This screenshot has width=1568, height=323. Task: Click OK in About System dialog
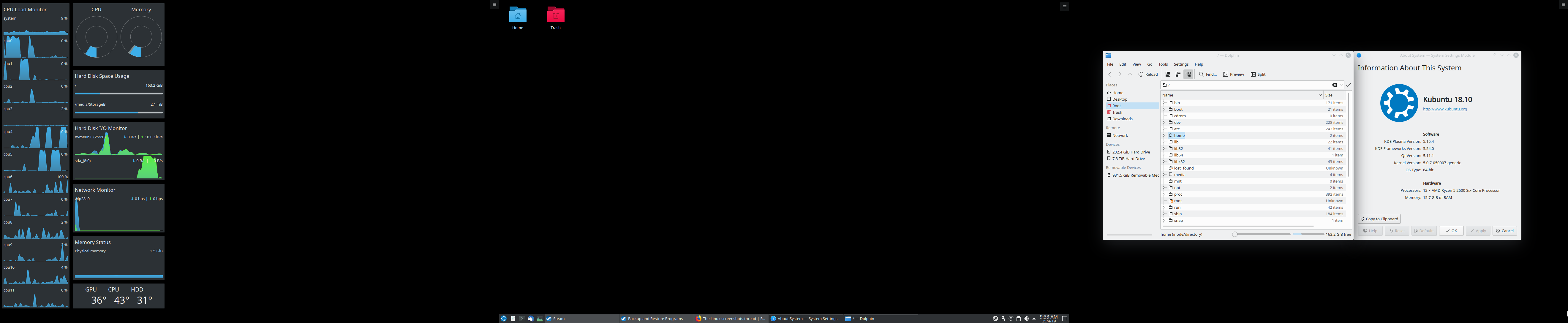(x=1451, y=231)
